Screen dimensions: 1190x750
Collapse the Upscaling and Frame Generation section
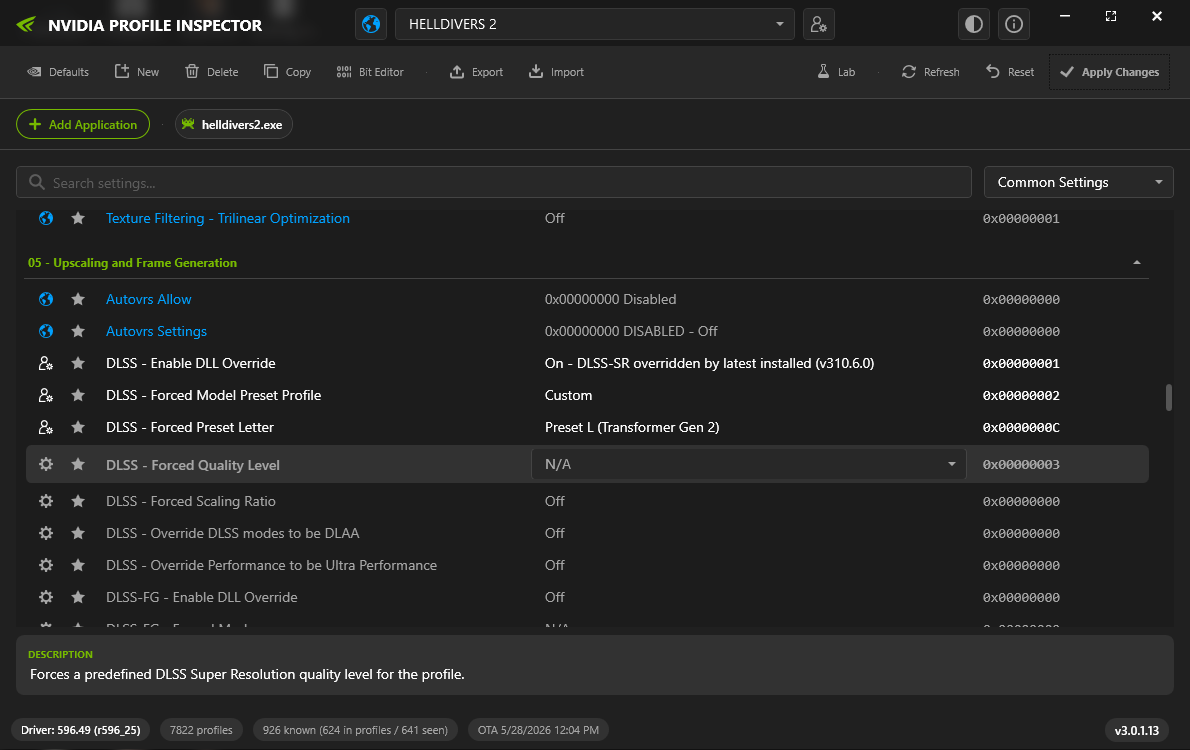(x=1136, y=263)
